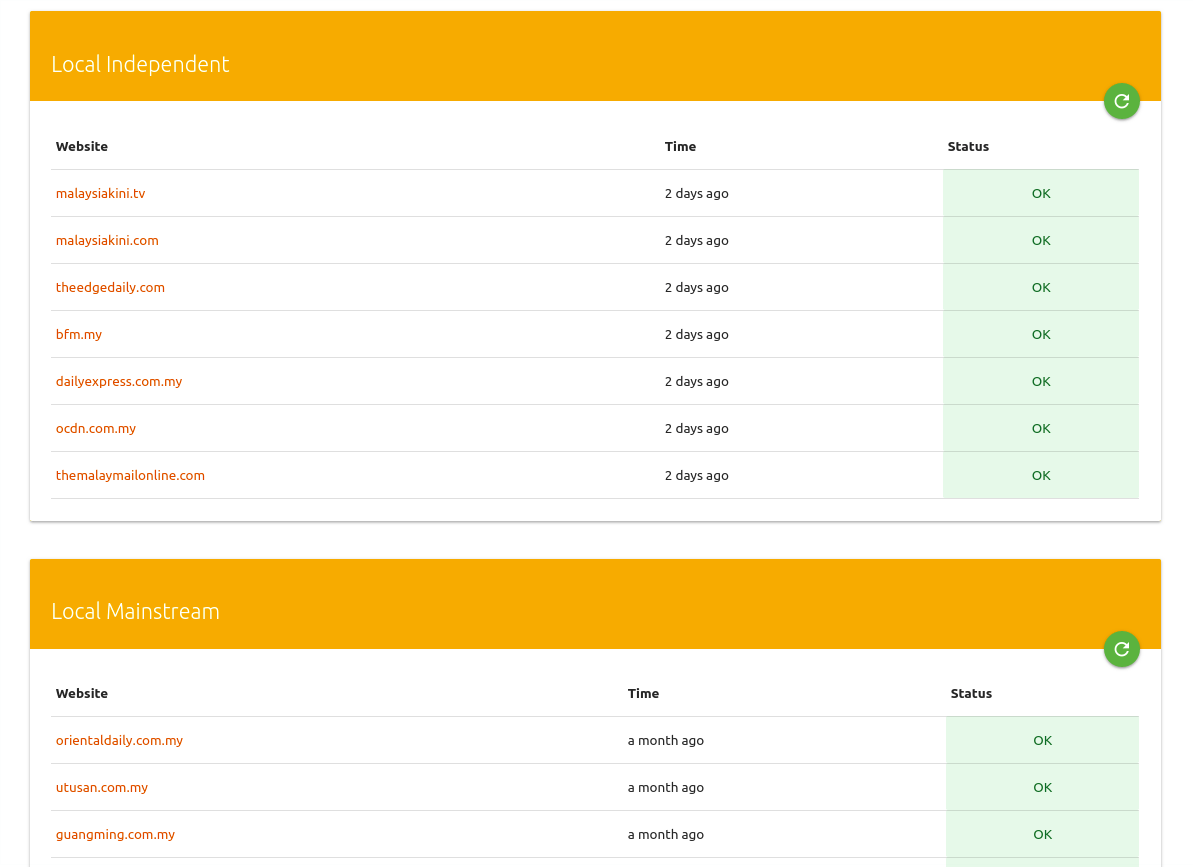Viewport: 1193px width, 867px height.
Task: Visit utusan.com.my from the list
Action: (x=102, y=787)
